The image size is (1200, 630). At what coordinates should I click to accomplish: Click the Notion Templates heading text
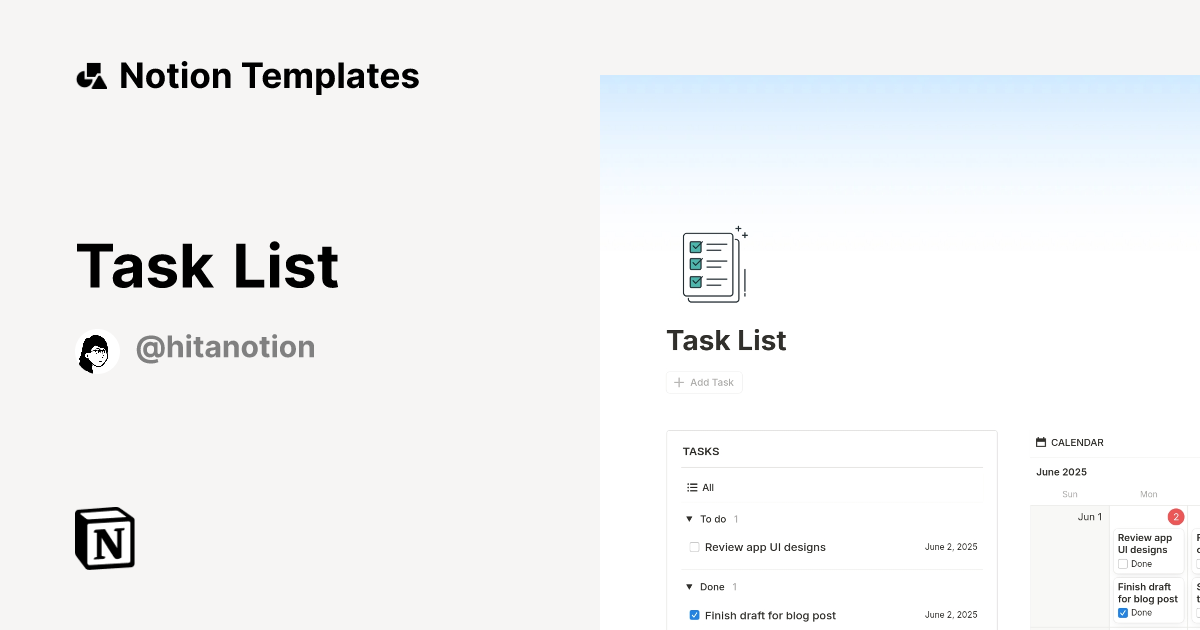[x=269, y=76]
